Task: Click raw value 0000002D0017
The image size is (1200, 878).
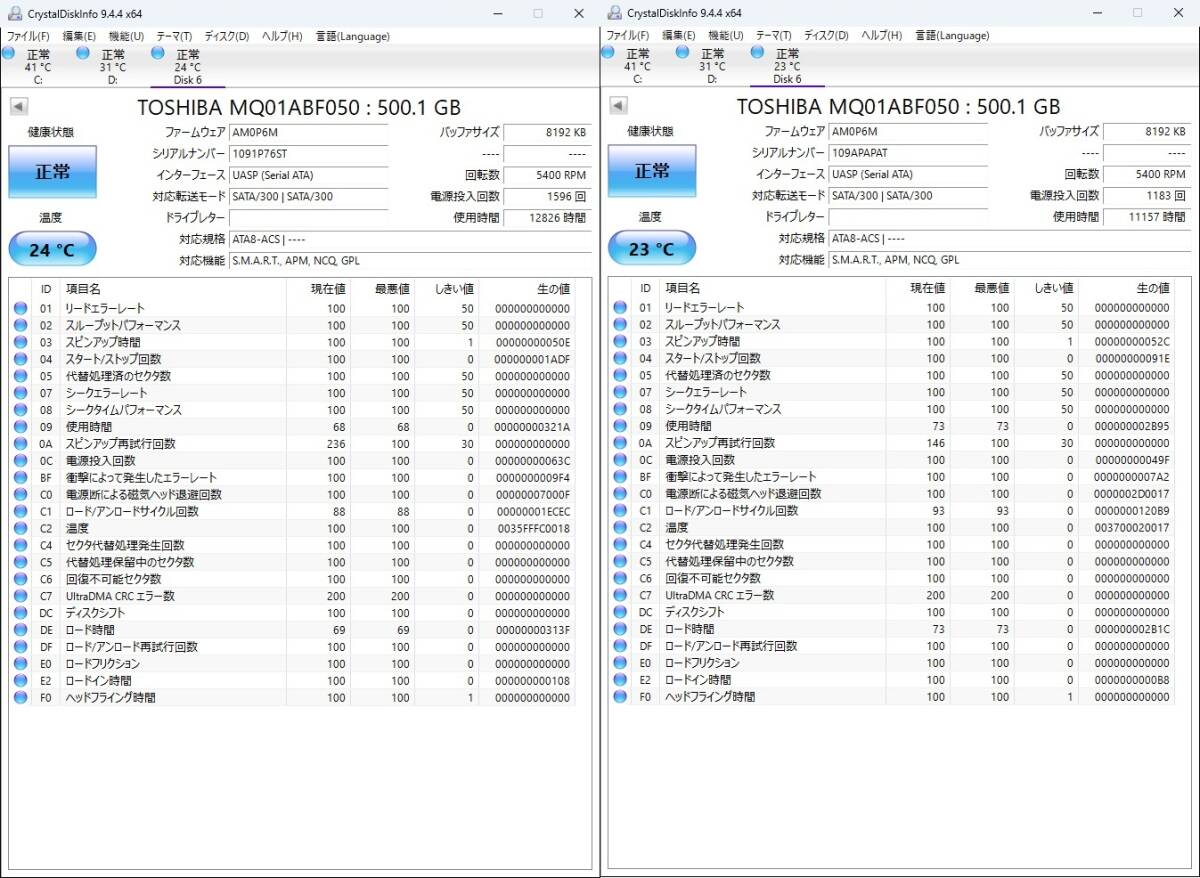Action: [x=1132, y=494]
